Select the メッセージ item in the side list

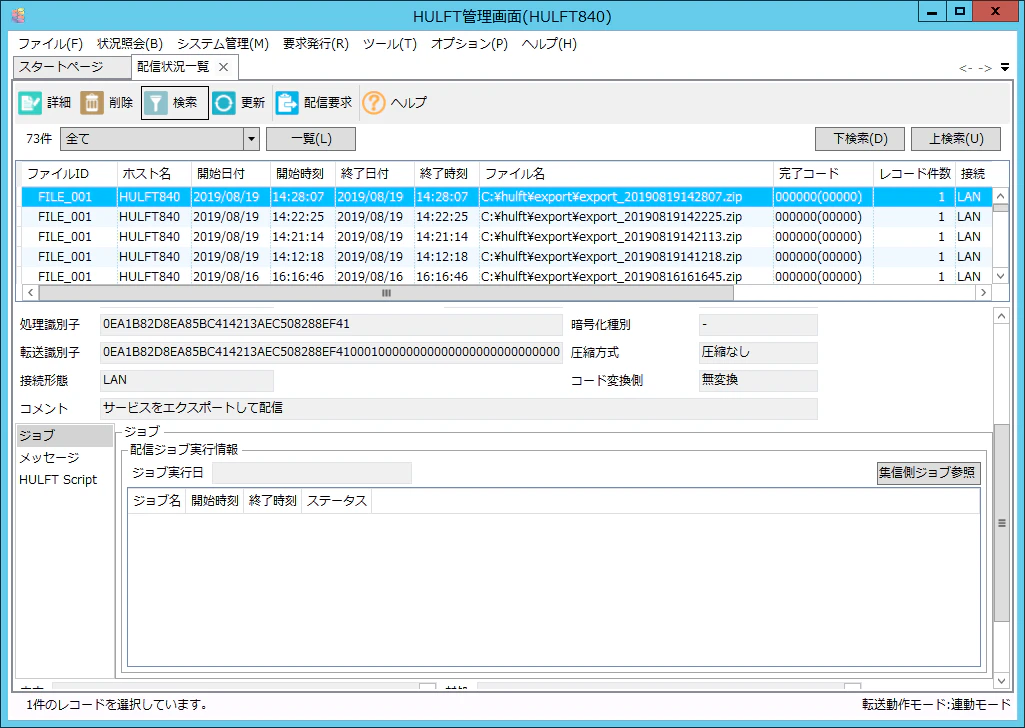coord(65,457)
